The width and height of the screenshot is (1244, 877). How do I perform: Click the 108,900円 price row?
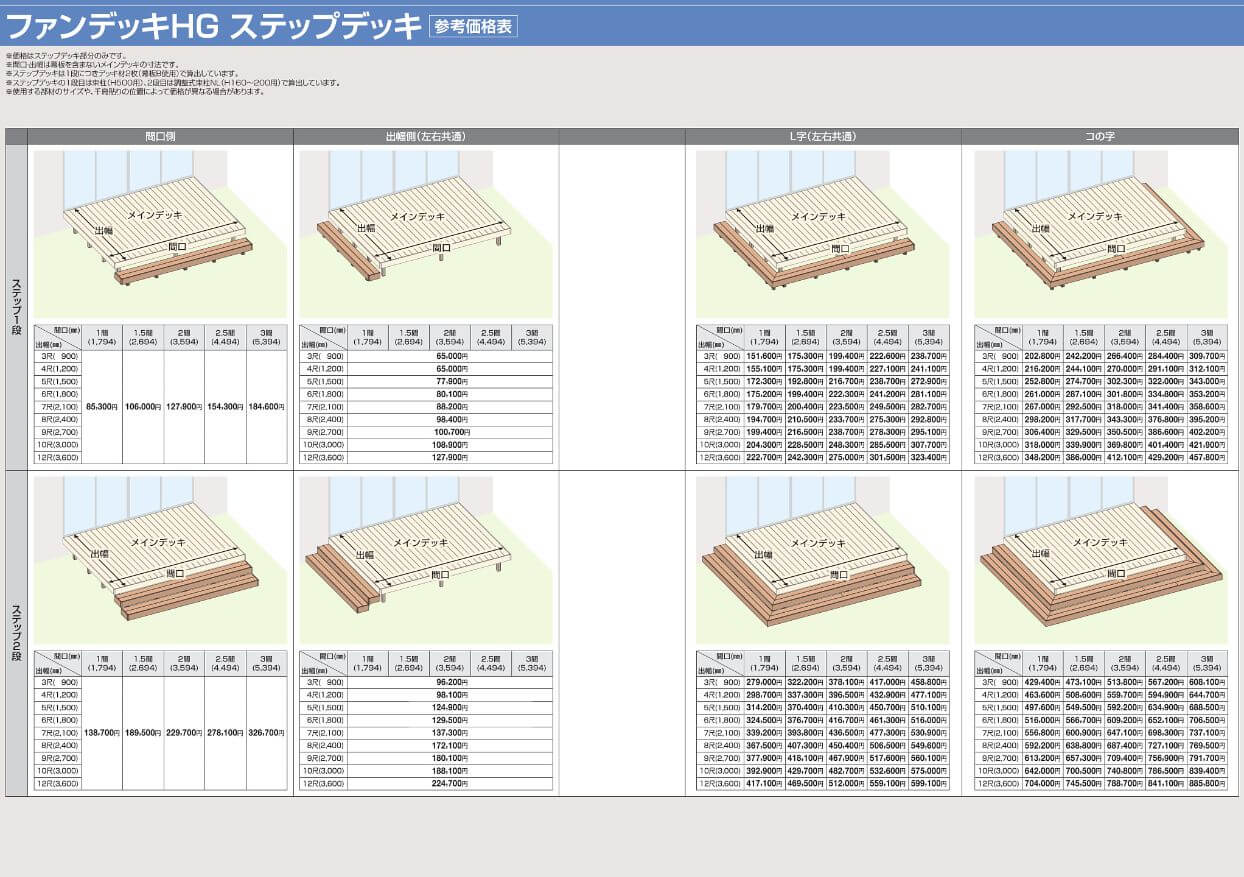pos(450,445)
